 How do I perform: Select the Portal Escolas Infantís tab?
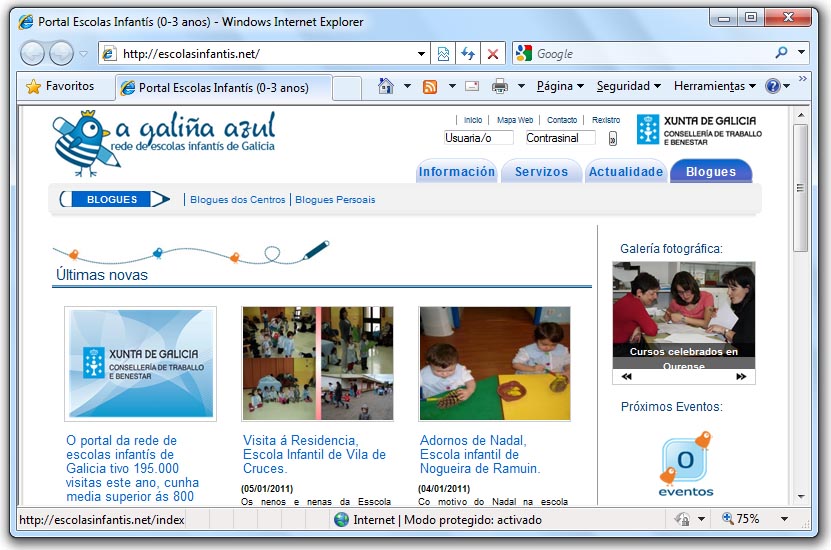tap(223, 87)
